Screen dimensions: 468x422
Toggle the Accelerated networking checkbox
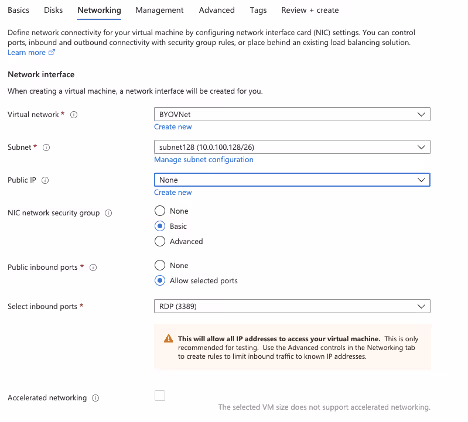[x=160, y=396]
